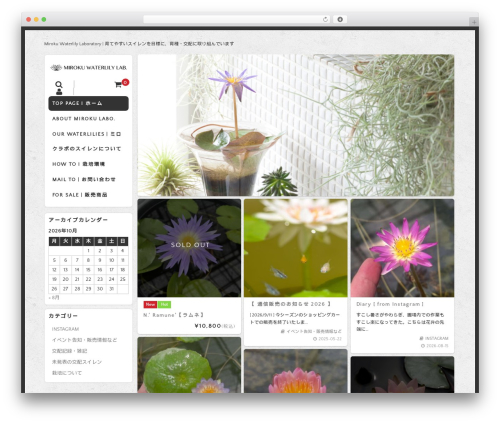Open post title 通信販売のお知らせ 2026
Viewport: 500px width, 423px height.
[x=290, y=304]
